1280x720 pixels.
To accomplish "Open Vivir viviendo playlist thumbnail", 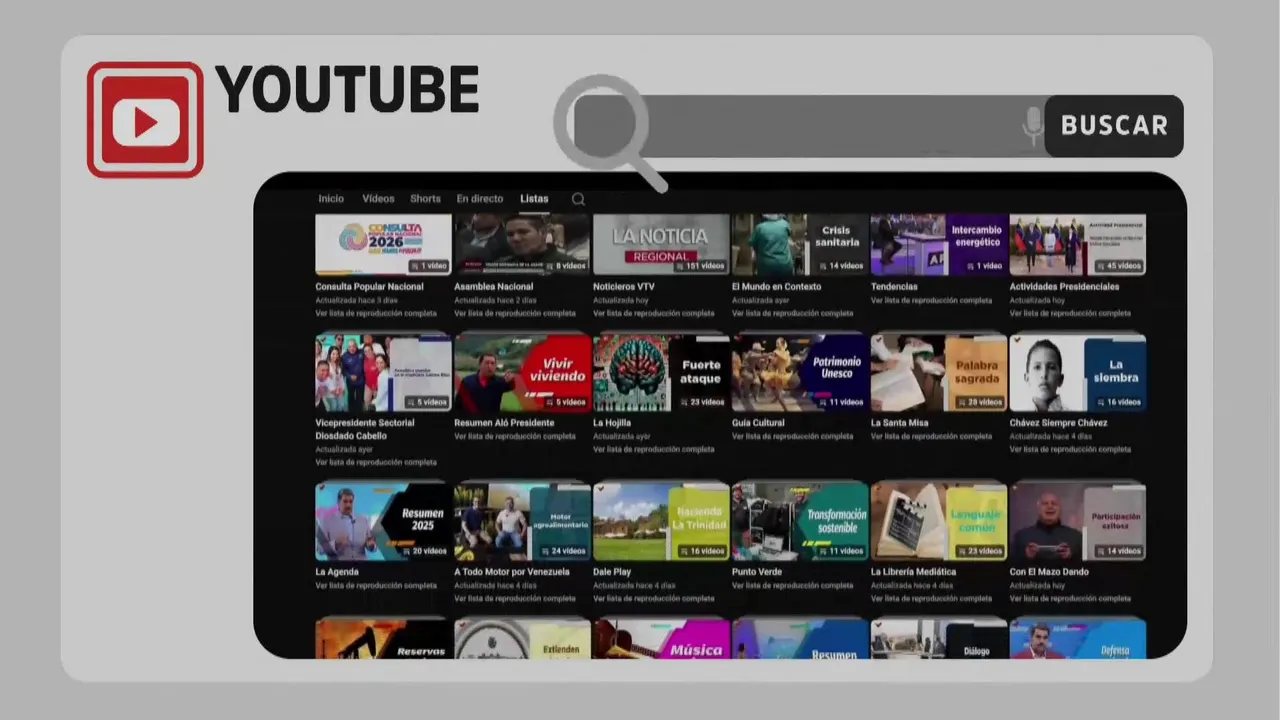I will (x=522, y=372).
